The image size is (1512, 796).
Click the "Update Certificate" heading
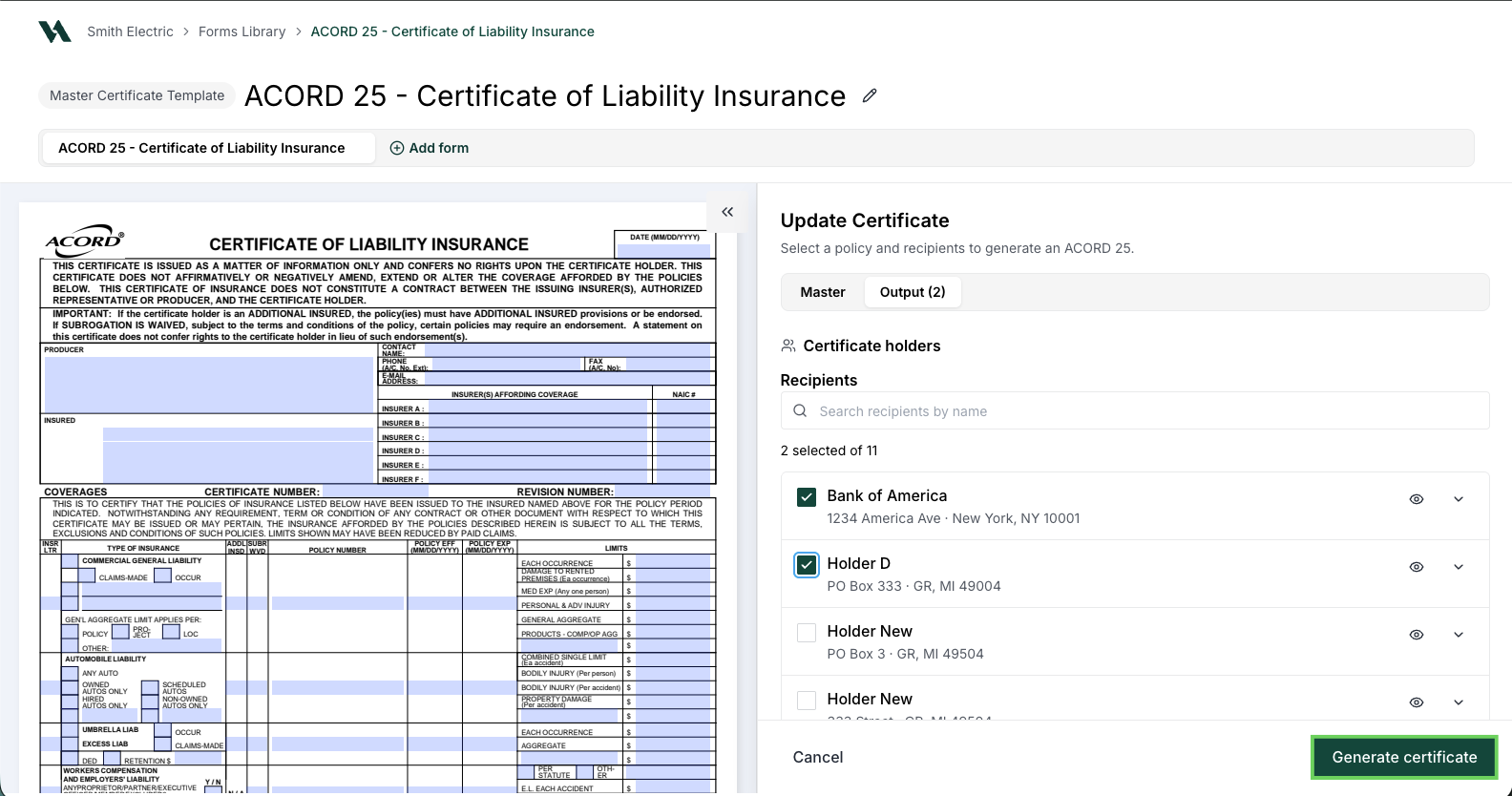[x=865, y=220]
